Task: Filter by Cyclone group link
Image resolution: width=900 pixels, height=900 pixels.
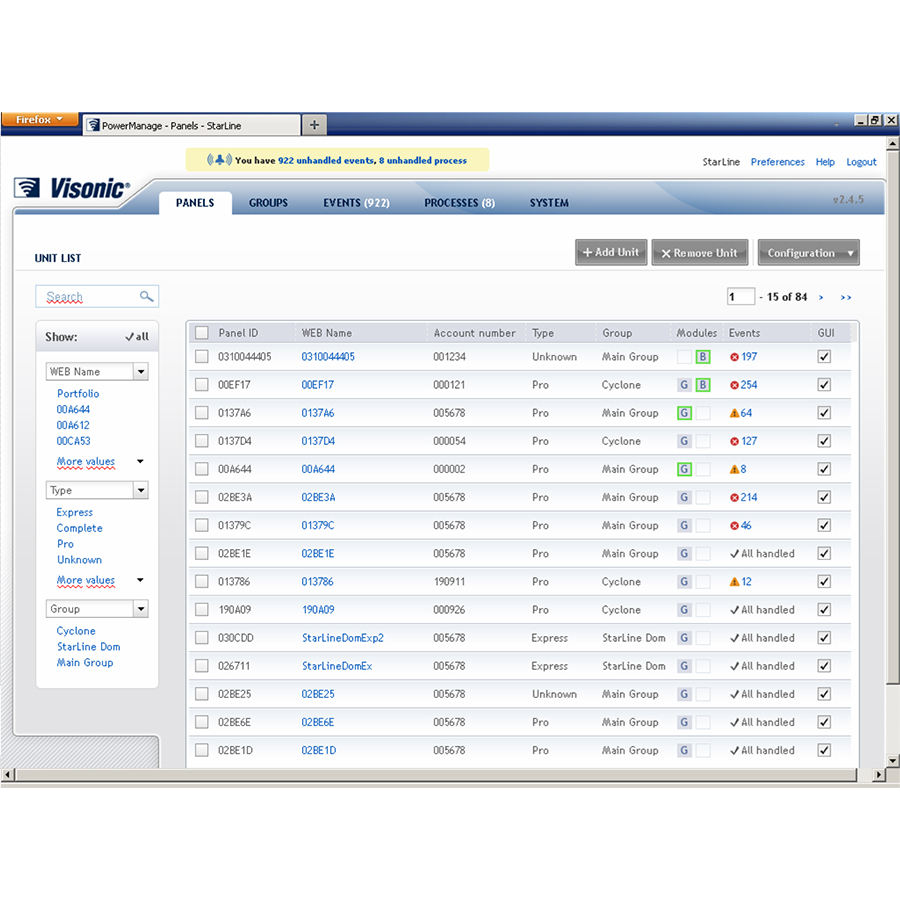Action: coord(76,630)
